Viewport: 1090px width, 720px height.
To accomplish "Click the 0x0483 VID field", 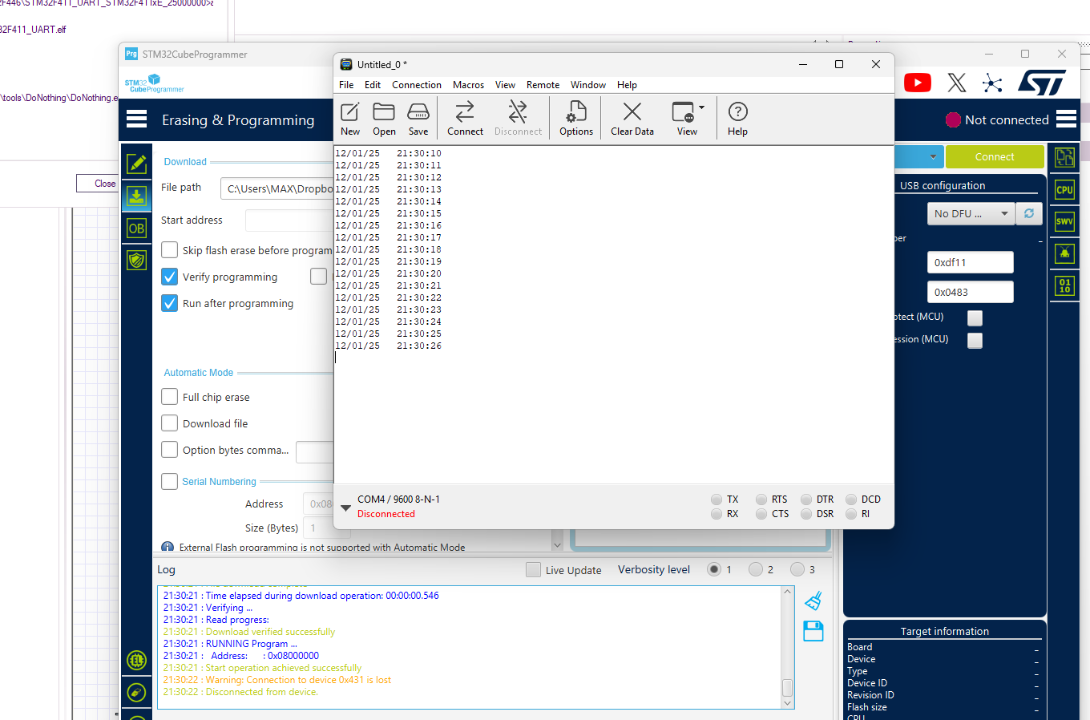I will 970,292.
